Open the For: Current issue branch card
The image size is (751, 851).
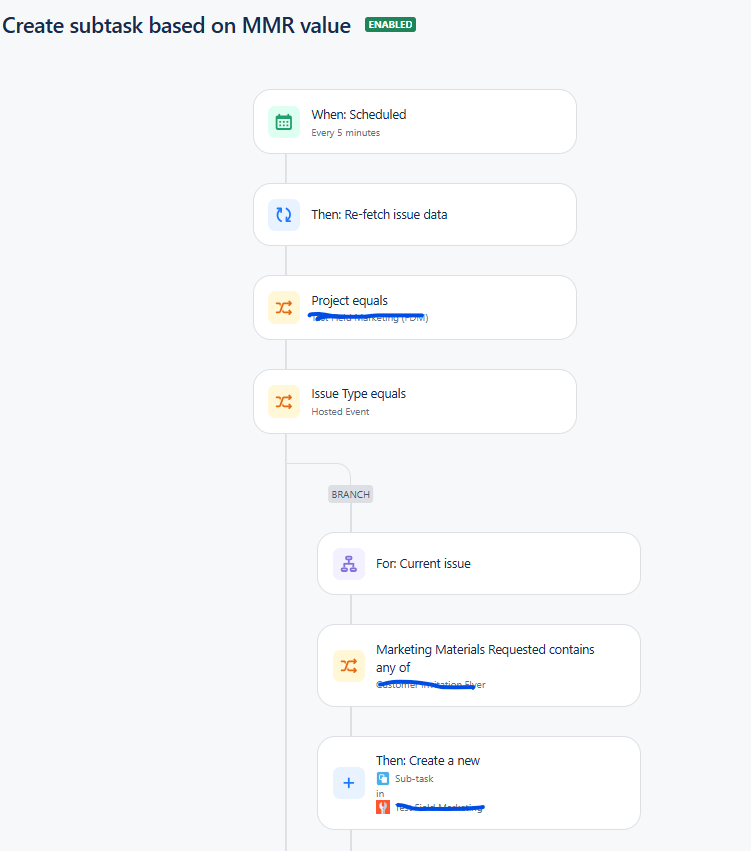coord(479,563)
